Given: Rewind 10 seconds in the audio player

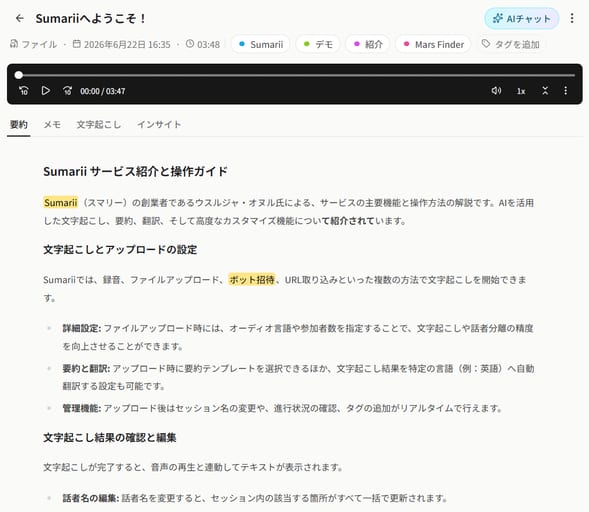Looking at the screenshot, I should (24, 91).
